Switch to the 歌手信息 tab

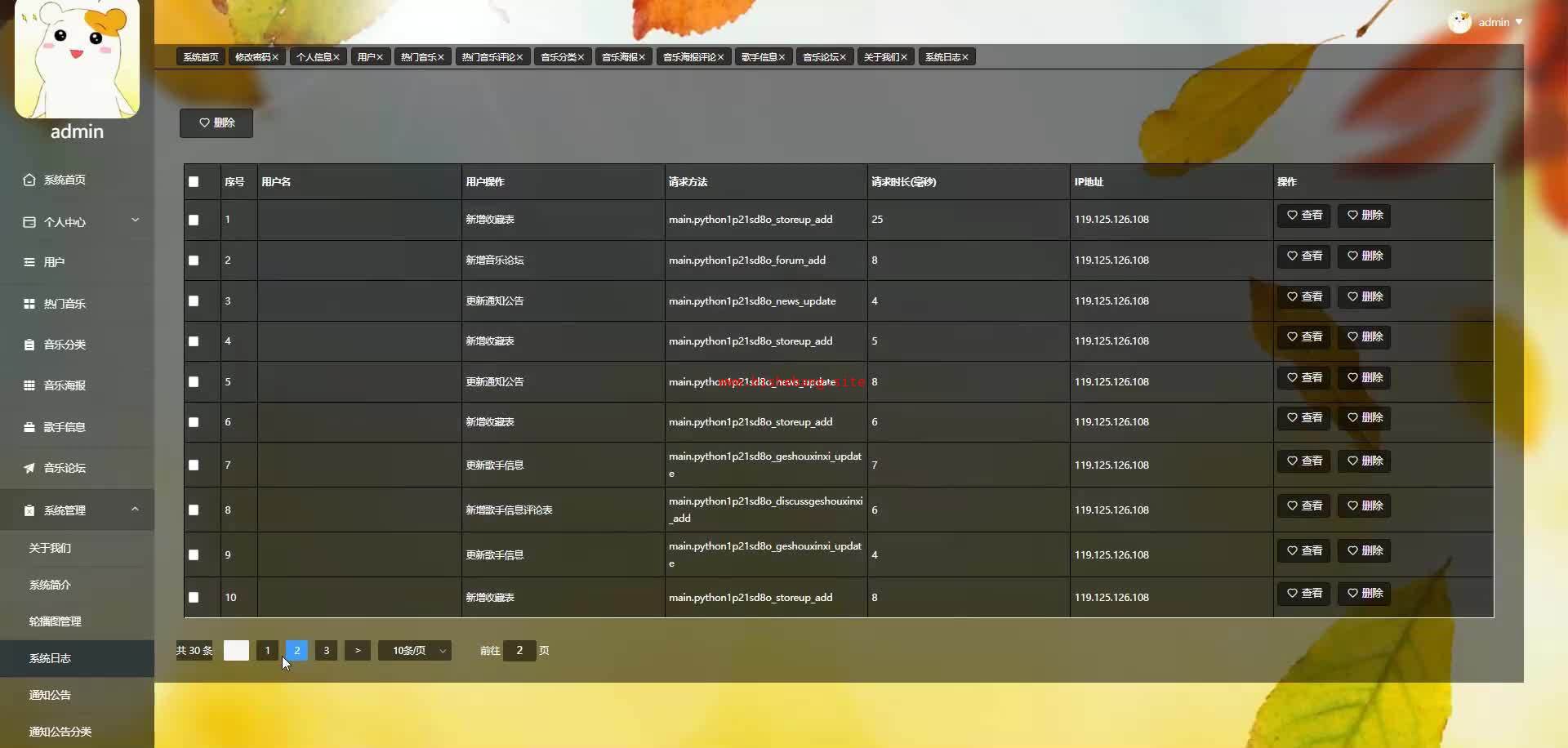[764, 57]
